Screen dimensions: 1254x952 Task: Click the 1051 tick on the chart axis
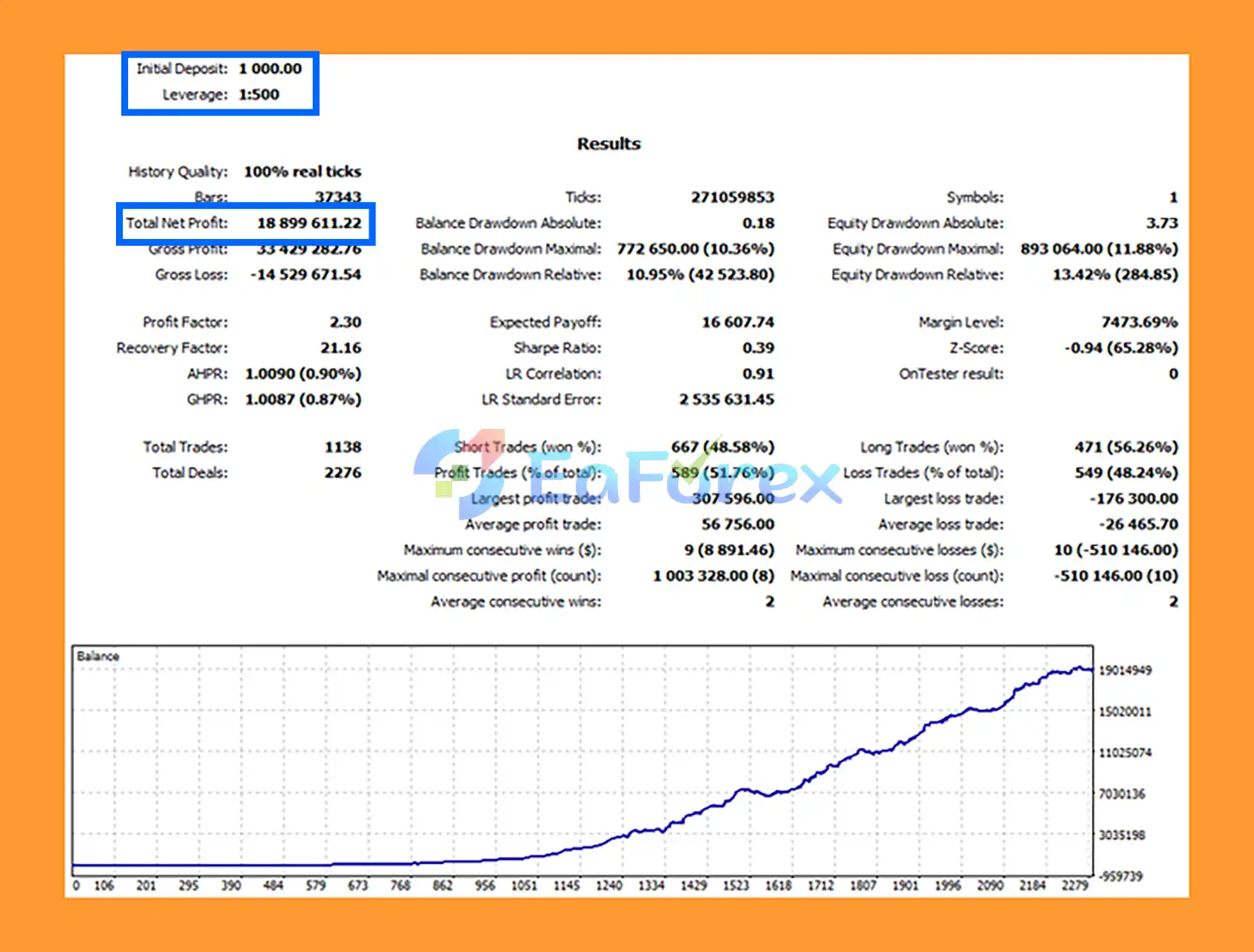click(x=524, y=885)
